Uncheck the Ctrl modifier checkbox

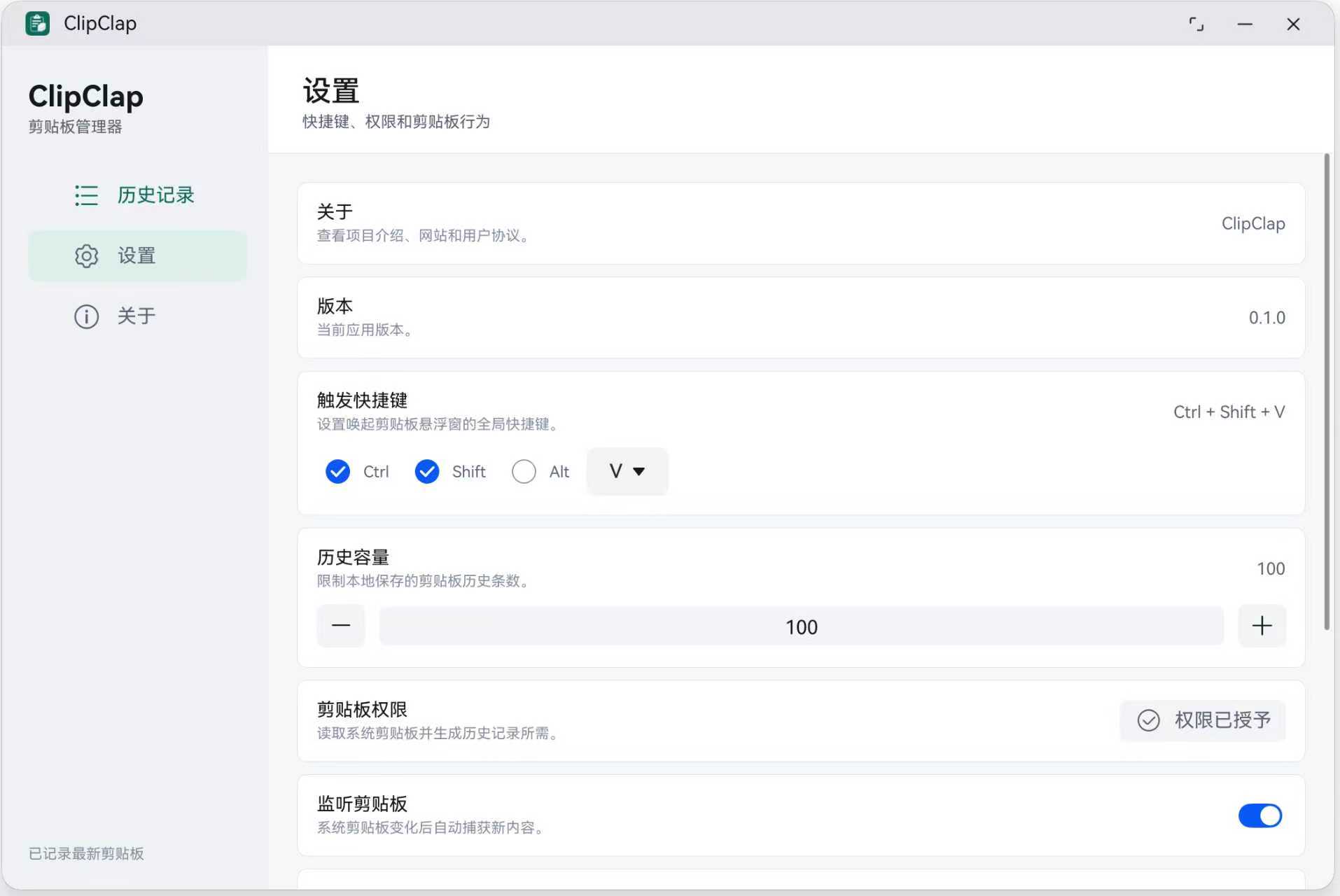tap(338, 472)
